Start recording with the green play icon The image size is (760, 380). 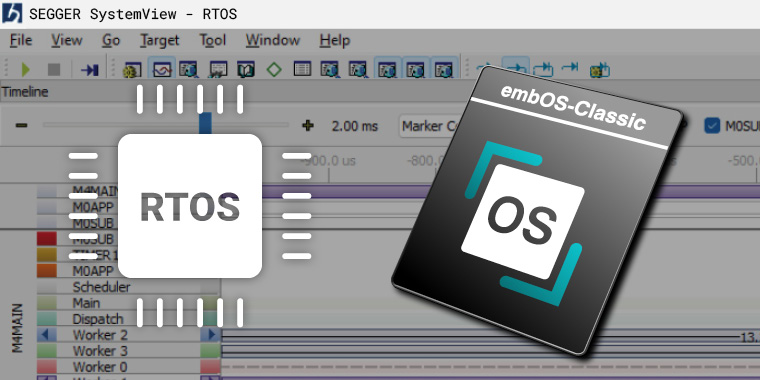(x=25, y=70)
